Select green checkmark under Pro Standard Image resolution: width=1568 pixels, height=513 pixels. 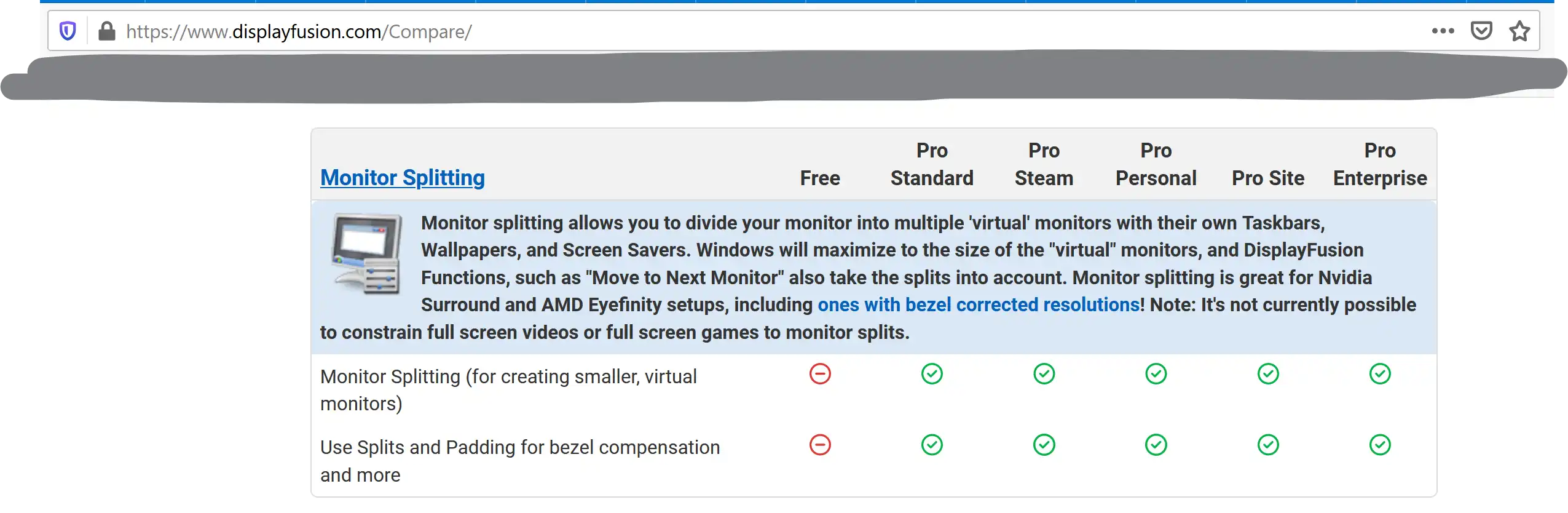[x=931, y=374]
